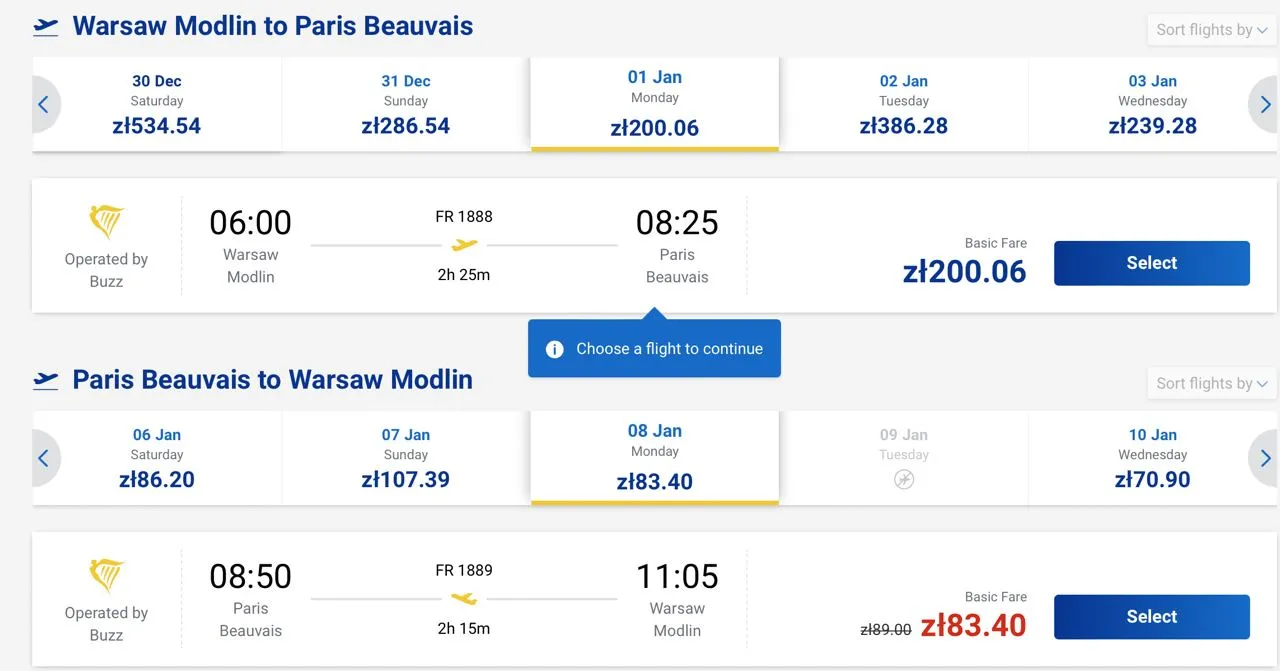The image size is (1280, 671).
Task: Click the Ryanair harp logo on FR 1889
Action: [106, 576]
